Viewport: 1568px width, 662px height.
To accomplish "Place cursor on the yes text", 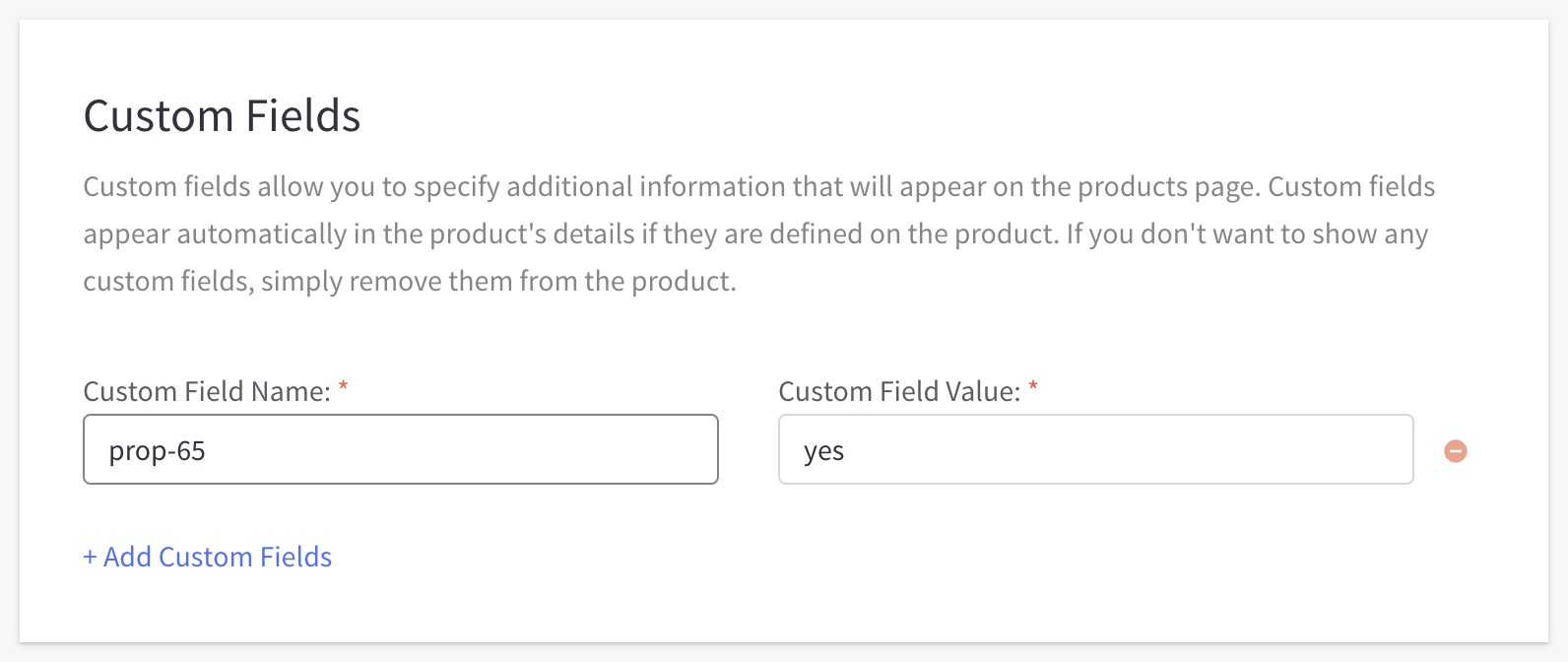I will coord(823,451).
